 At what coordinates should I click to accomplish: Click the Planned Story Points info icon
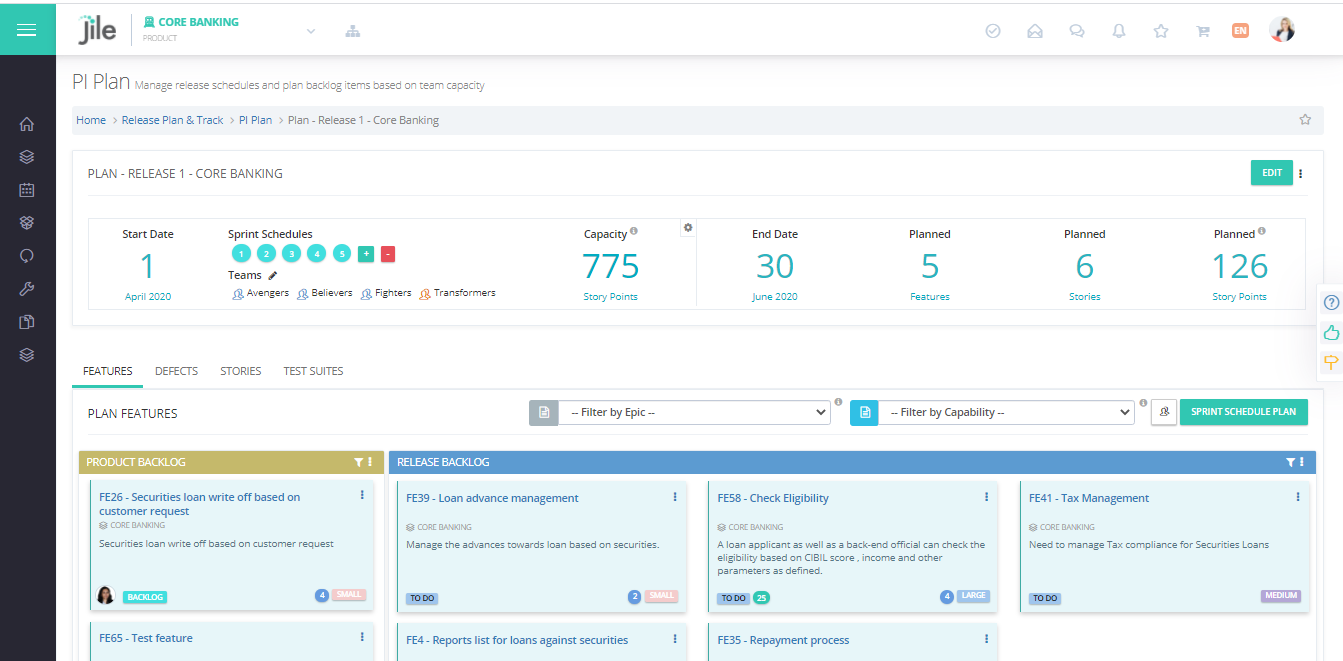1262,231
